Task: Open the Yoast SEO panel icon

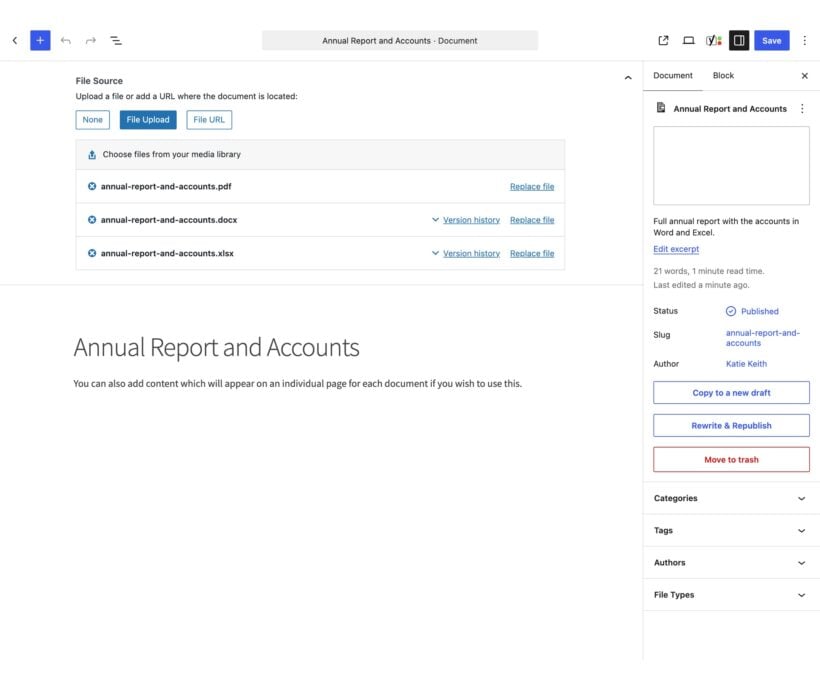Action: (x=713, y=40)
